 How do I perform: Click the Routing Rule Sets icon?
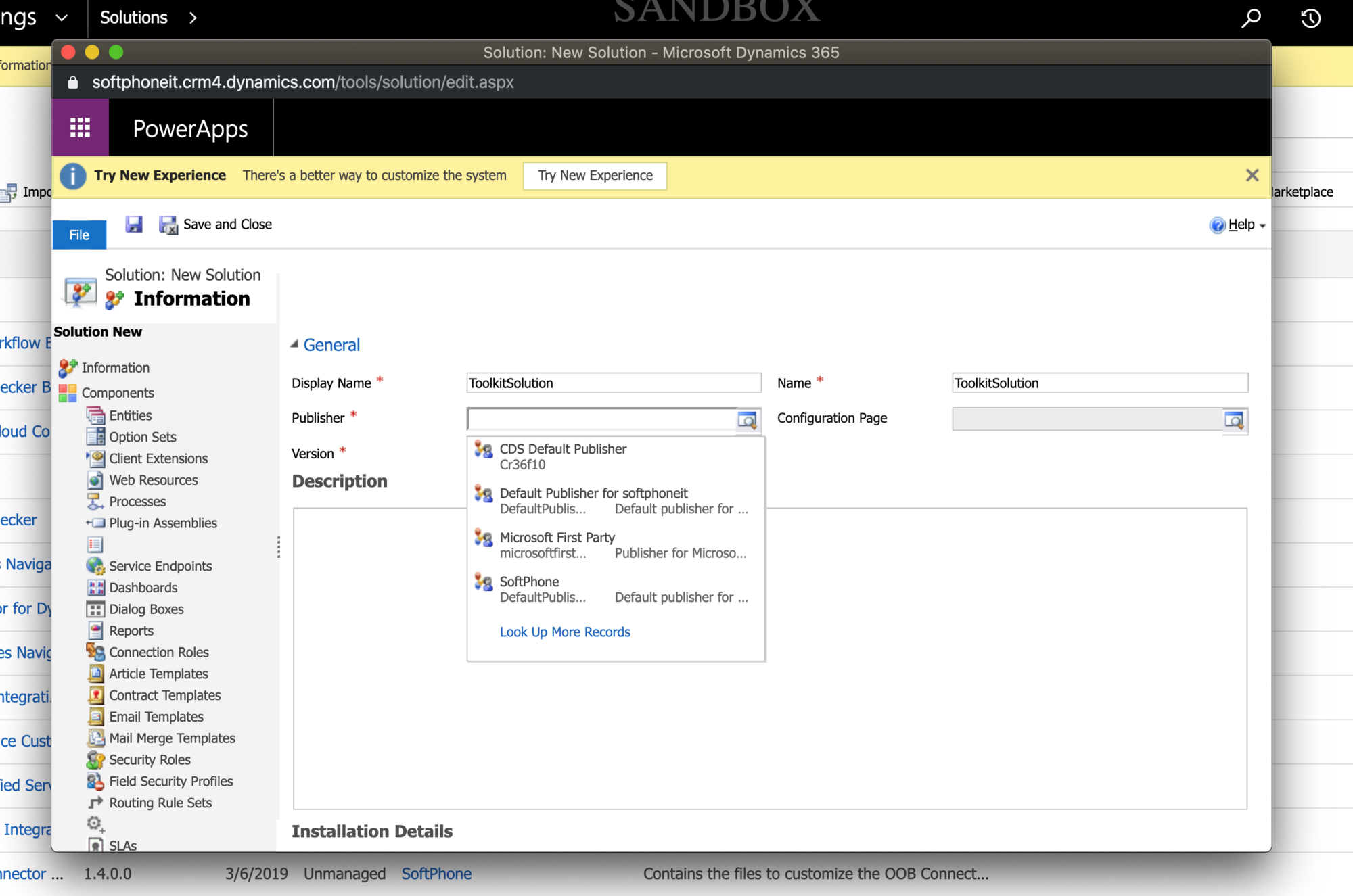click(x=95, y=803)
